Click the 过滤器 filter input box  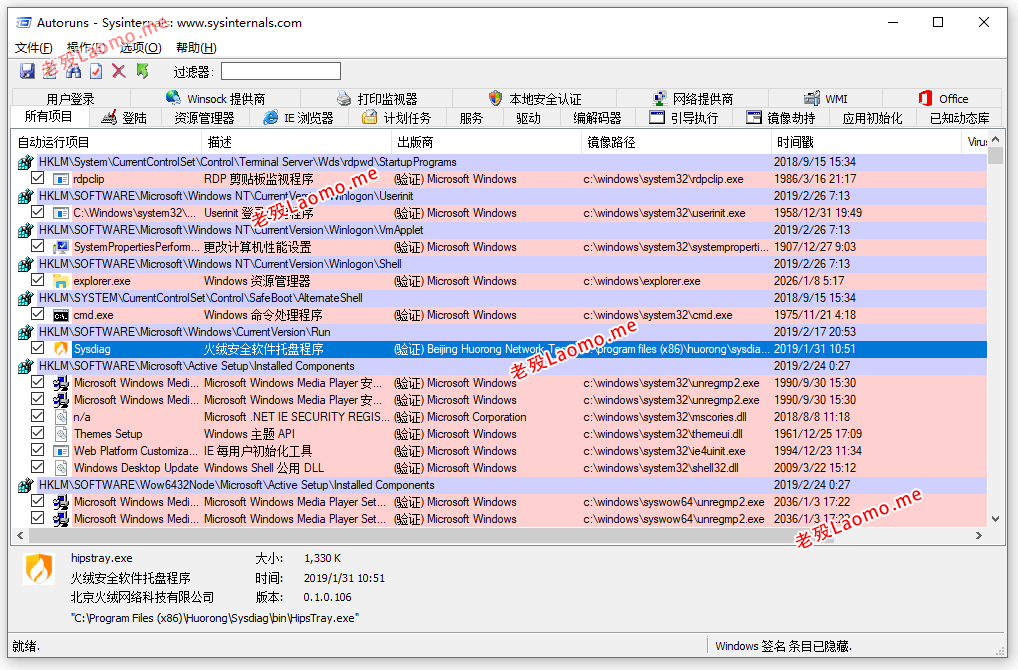click(280, 71)
